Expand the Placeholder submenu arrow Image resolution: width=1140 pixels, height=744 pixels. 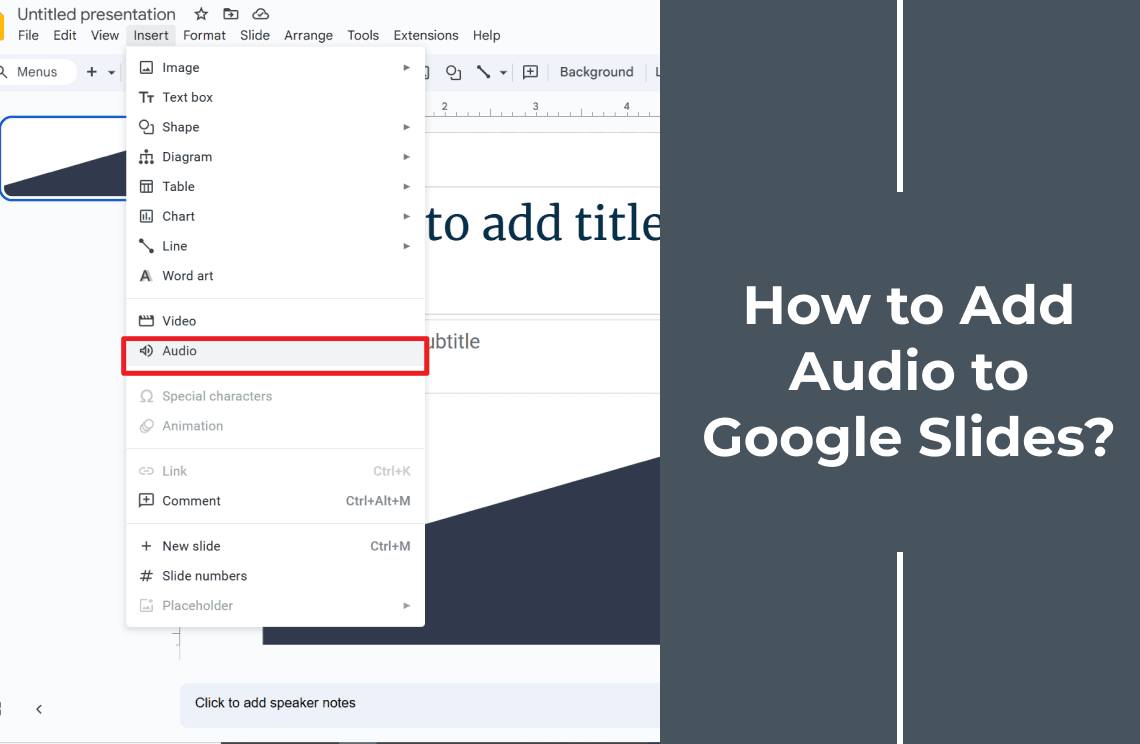pyautogui.click(x=406, y=606)
